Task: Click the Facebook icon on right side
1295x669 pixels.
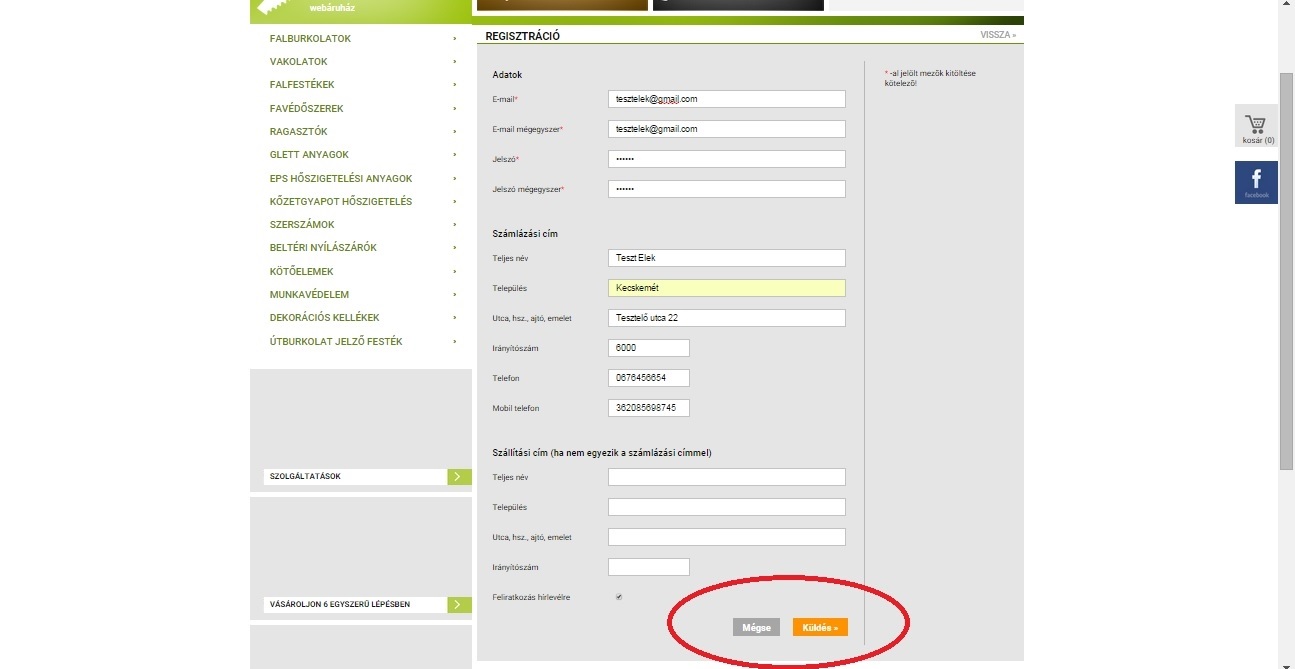Action: pyautogui.click(x=1256, y=182)
